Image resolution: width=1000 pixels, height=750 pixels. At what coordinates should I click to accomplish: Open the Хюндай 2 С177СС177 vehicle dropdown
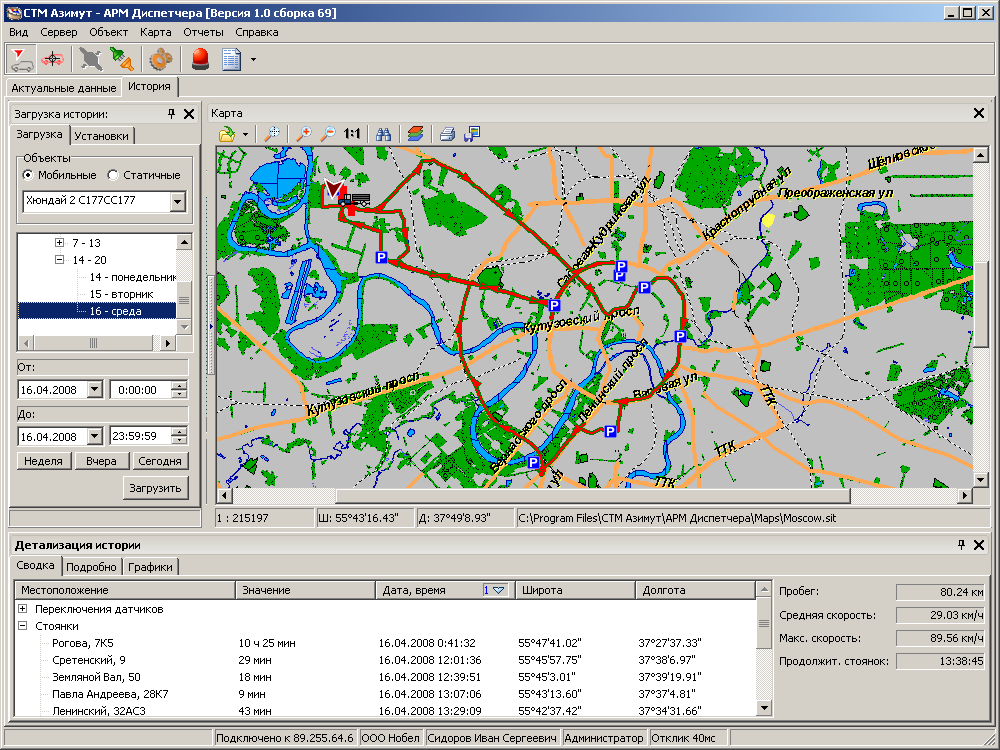[178, 202]
